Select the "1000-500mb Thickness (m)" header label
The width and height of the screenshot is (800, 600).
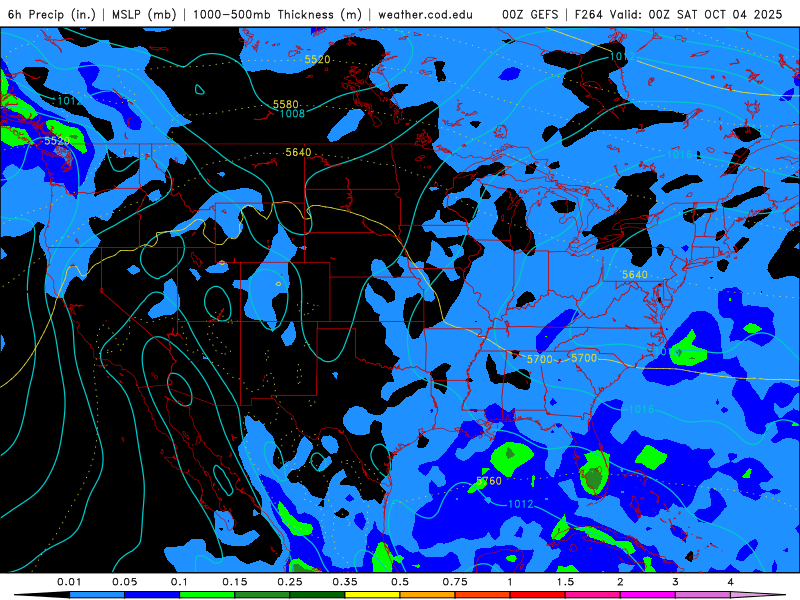[277, 15]
